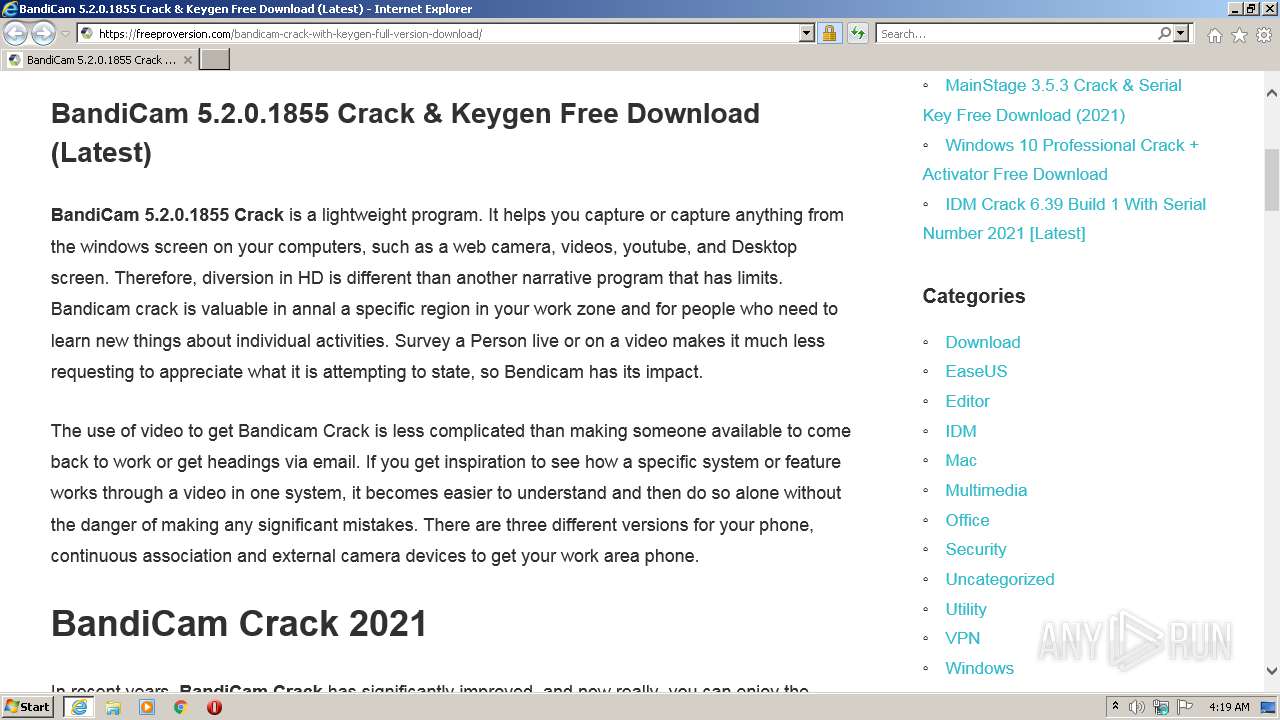The height and width of the screenshot is (720, 1280).
Task: Click the security lock icon
Action: click(x=829, y=34)
